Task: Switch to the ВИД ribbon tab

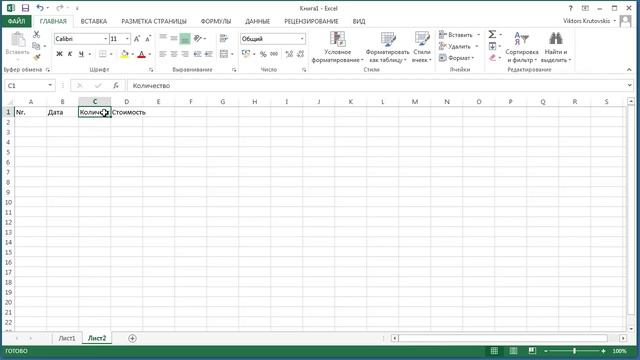Action: pyautogui.click(x=359, y=21)
